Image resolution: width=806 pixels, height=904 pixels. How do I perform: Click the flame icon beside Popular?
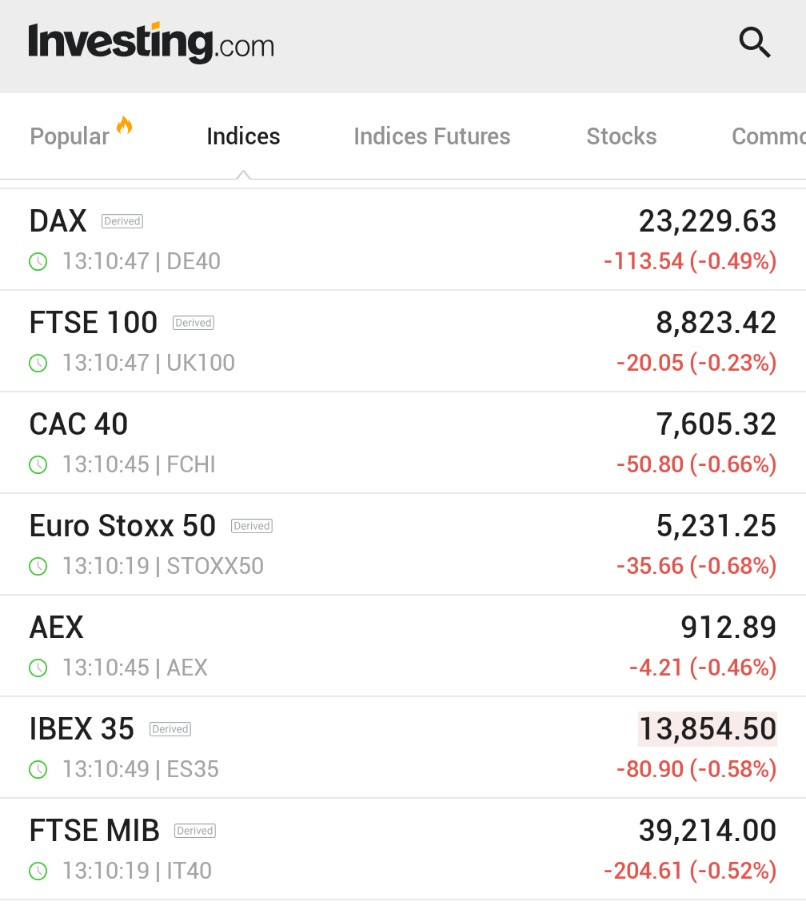coord(125,125)
